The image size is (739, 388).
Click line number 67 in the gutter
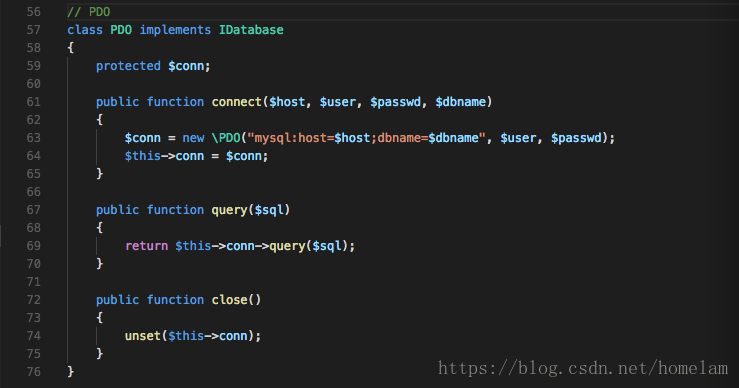[33, 210]
